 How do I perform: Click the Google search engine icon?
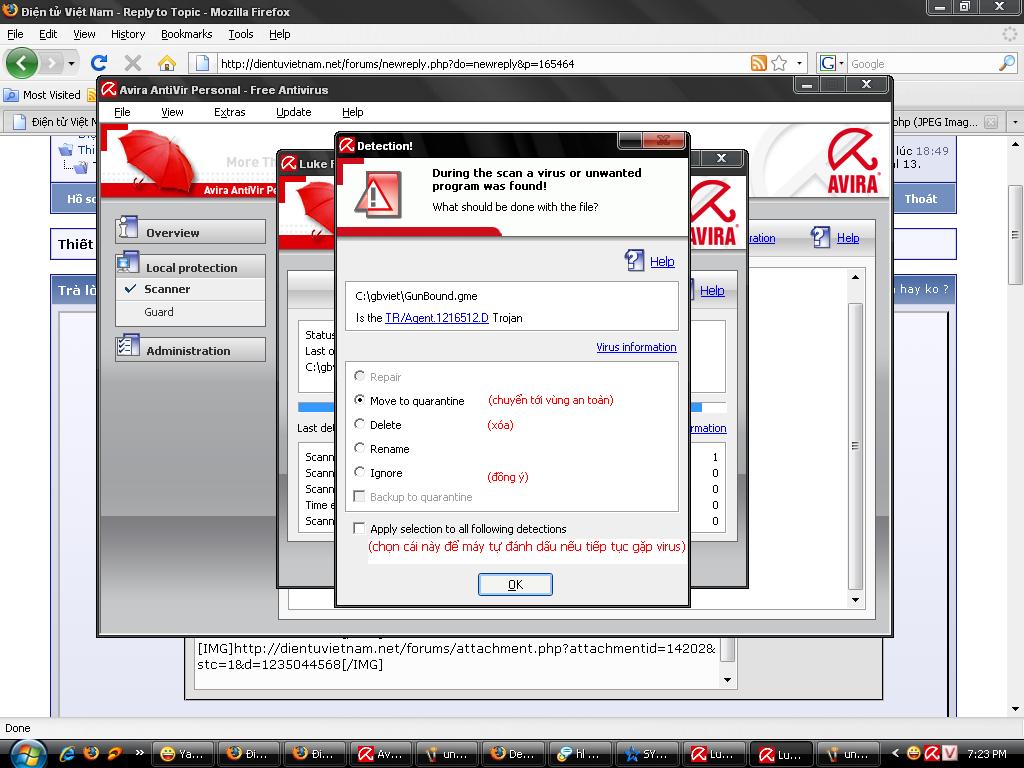pyautogui.click(x=827, y=63)
